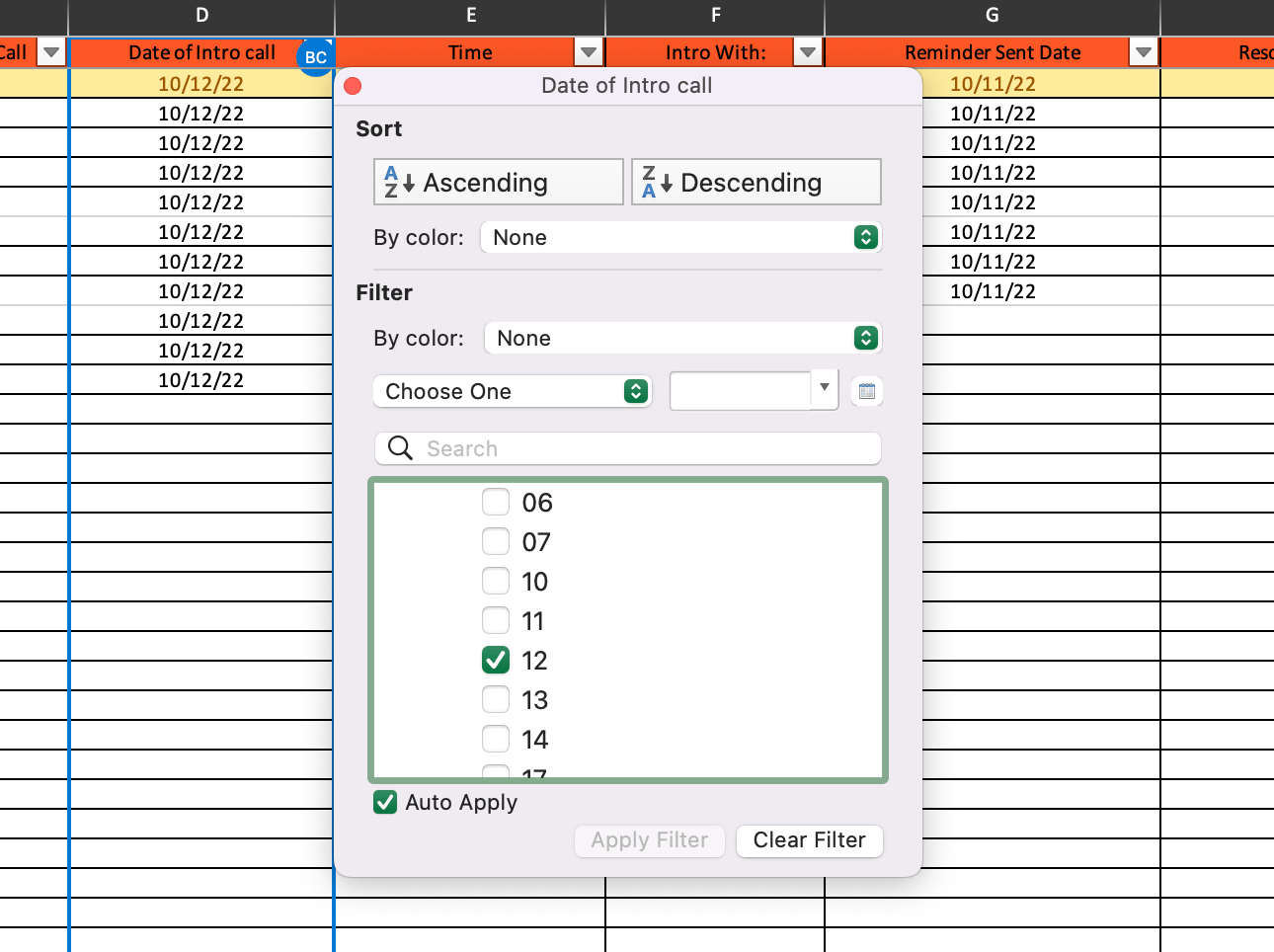Open the Choose One condition dropdown
Image resolution: width=1274 pixels, height=952 pixels.
point(513,391)
